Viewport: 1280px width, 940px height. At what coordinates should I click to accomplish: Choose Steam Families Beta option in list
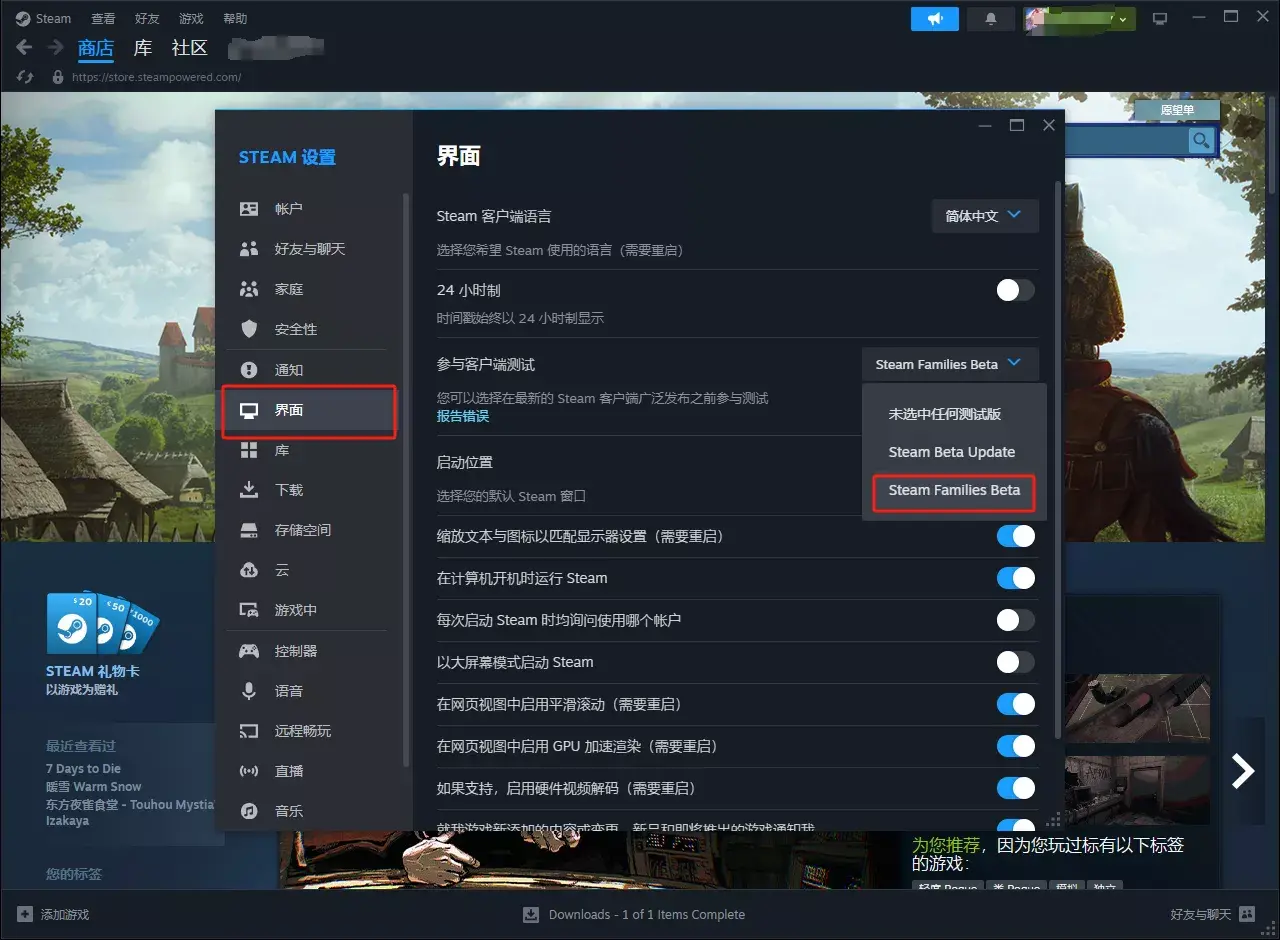(954, 490)
